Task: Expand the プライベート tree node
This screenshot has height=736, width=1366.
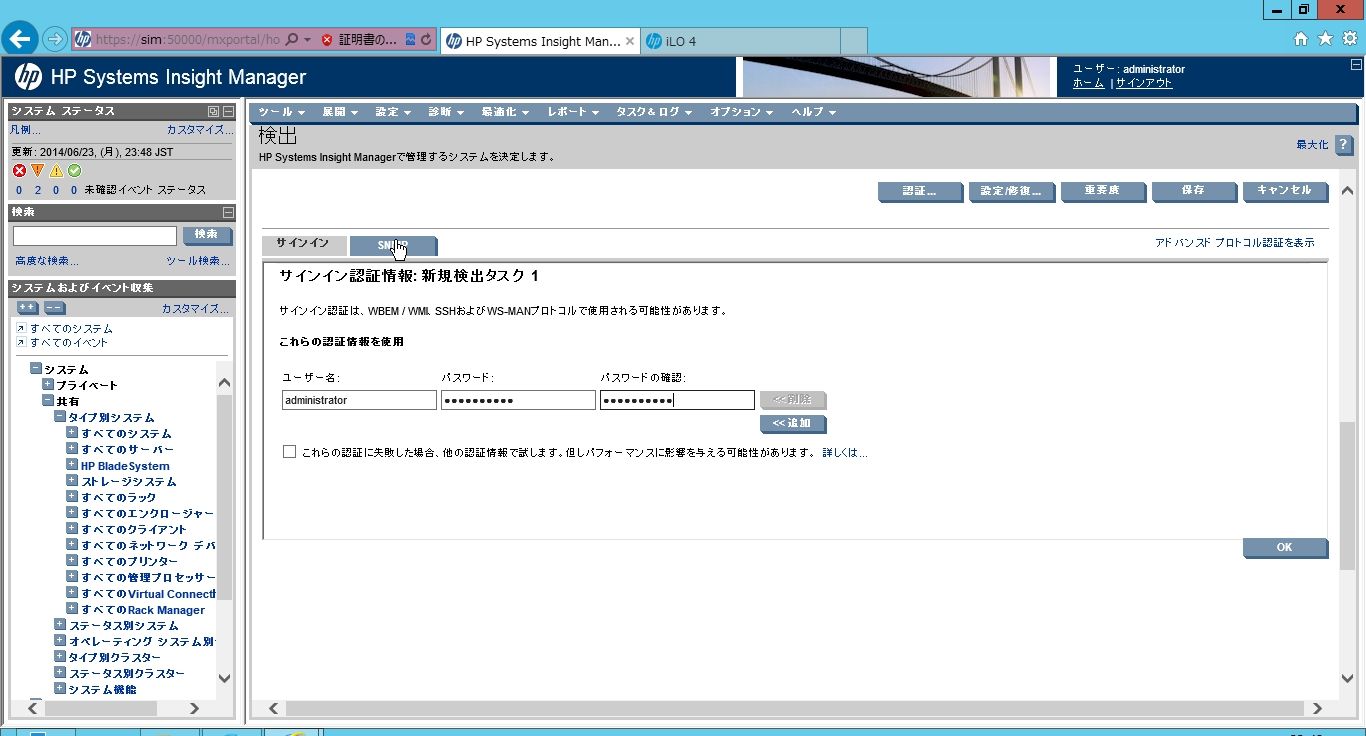Action: (x=48, y=385)
